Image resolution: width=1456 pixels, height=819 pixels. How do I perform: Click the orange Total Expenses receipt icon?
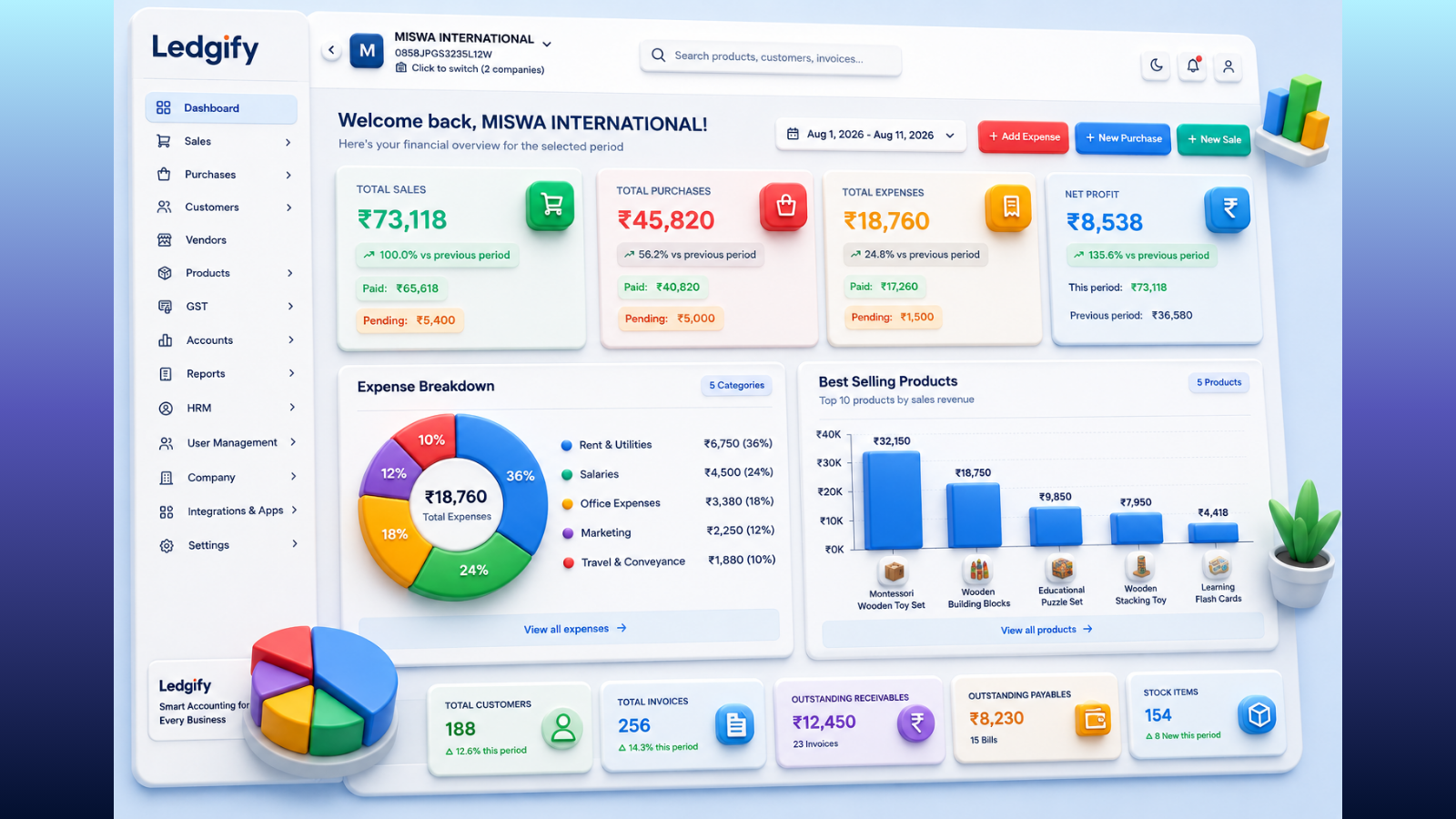[1009, 207]
